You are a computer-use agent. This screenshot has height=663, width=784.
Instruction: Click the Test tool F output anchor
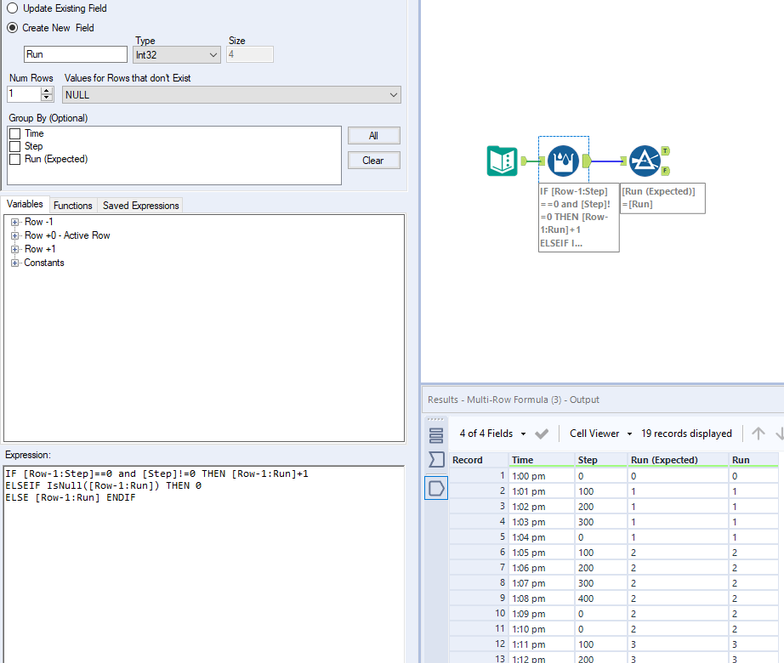(666, 170)
